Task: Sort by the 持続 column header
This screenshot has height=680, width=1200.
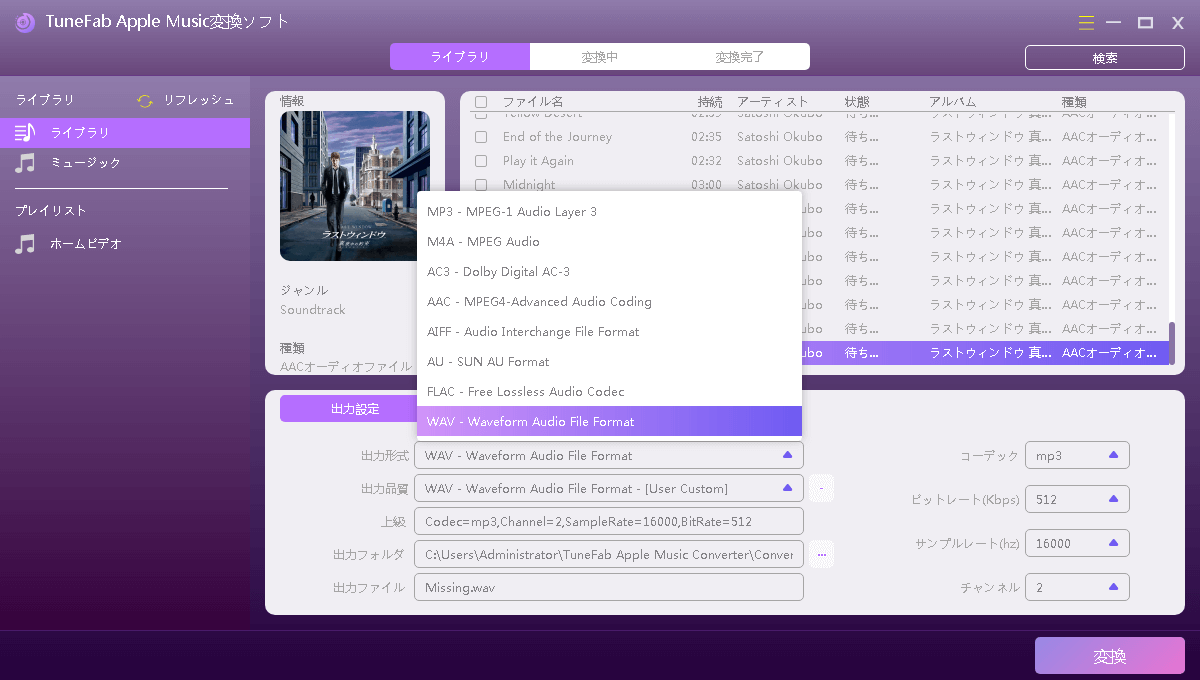Action: tap(710, 102)
